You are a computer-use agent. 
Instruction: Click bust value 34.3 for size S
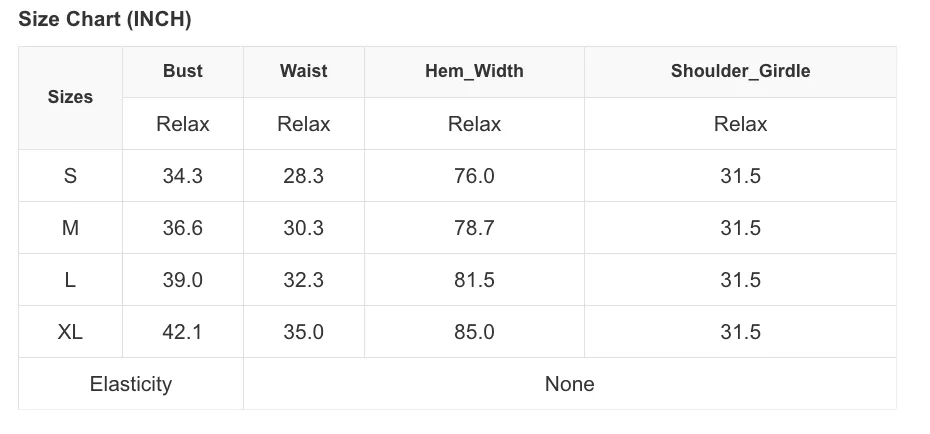click(183, 176)
